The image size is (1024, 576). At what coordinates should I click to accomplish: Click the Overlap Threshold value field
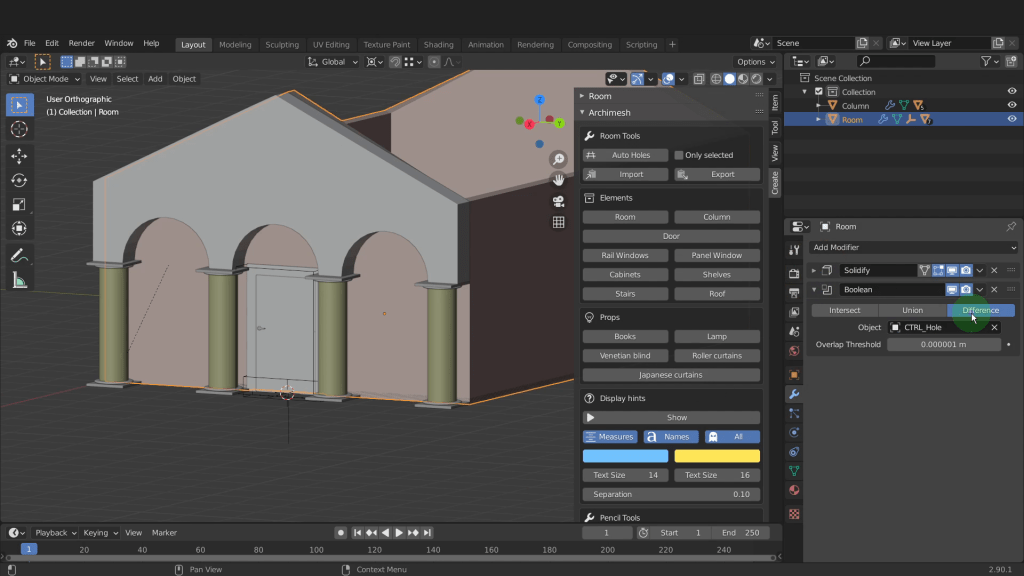tap(943, 345)
